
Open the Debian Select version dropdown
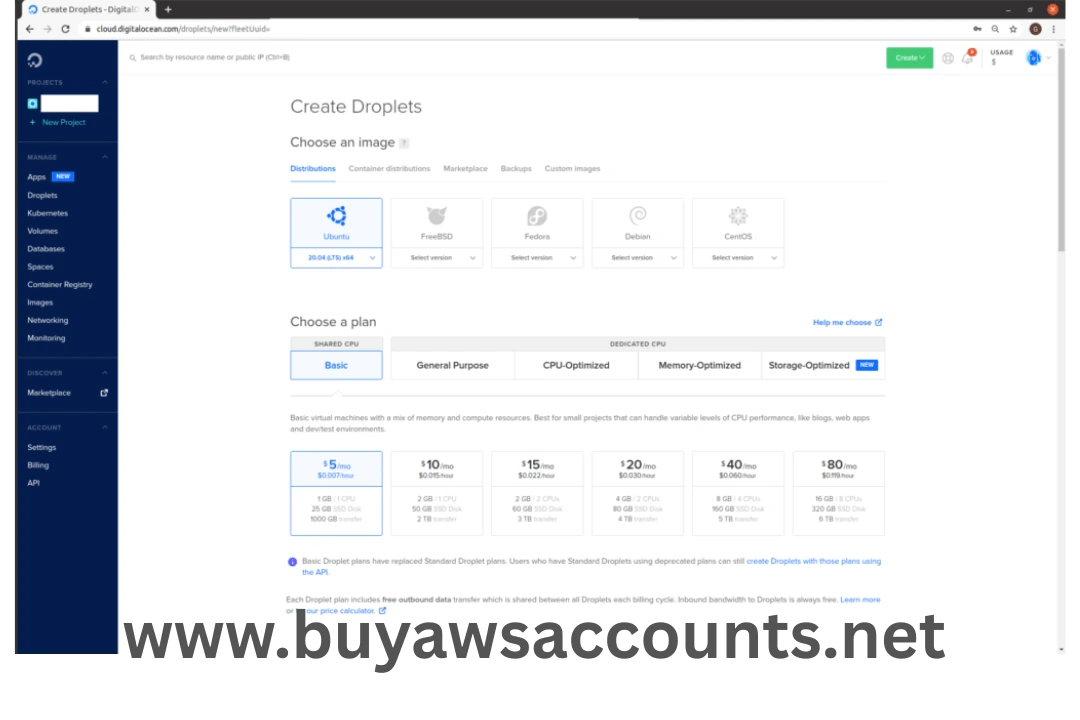(x=638, y=258)
